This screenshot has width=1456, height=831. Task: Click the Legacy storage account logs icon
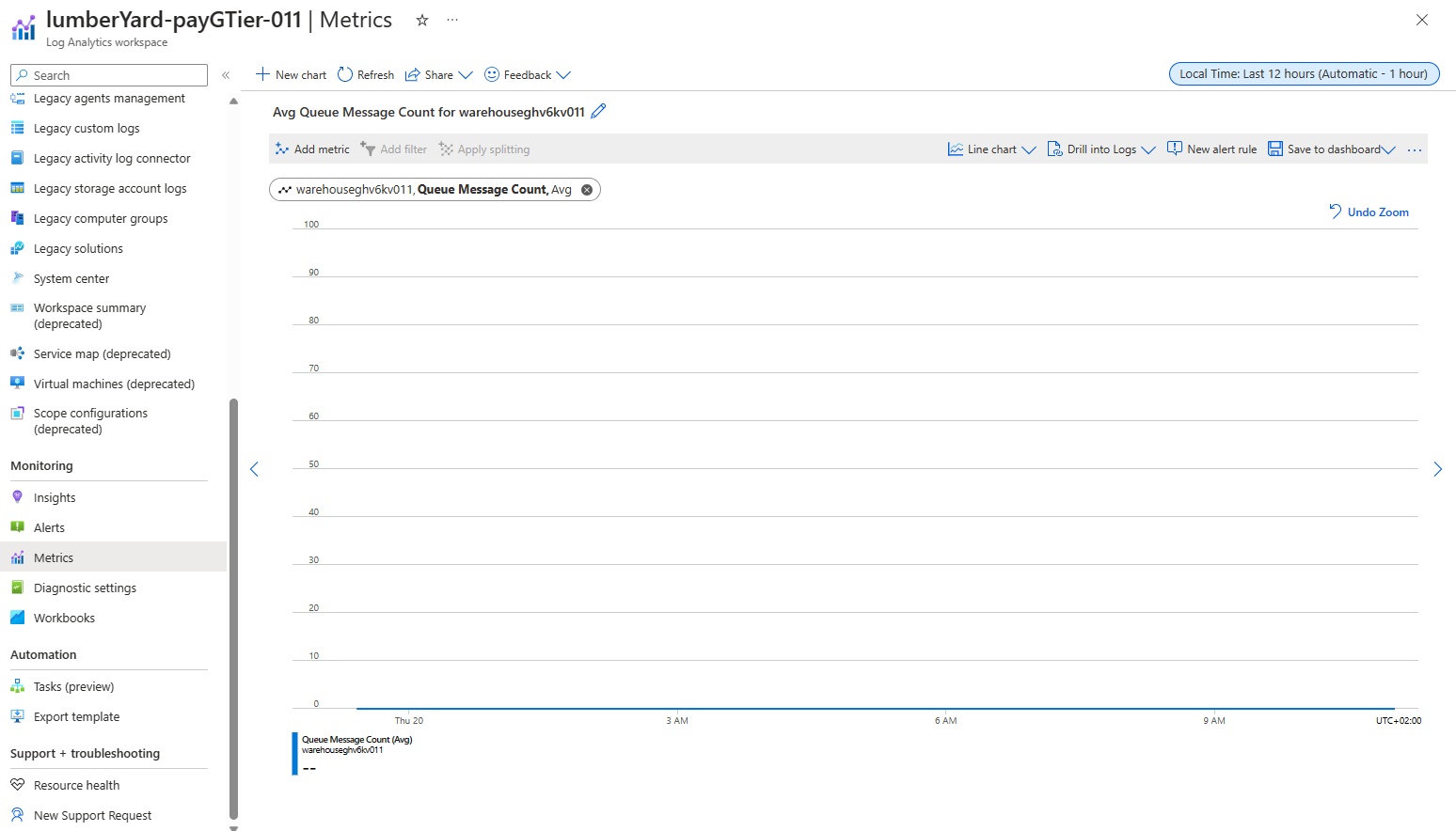tap(17, 189)
